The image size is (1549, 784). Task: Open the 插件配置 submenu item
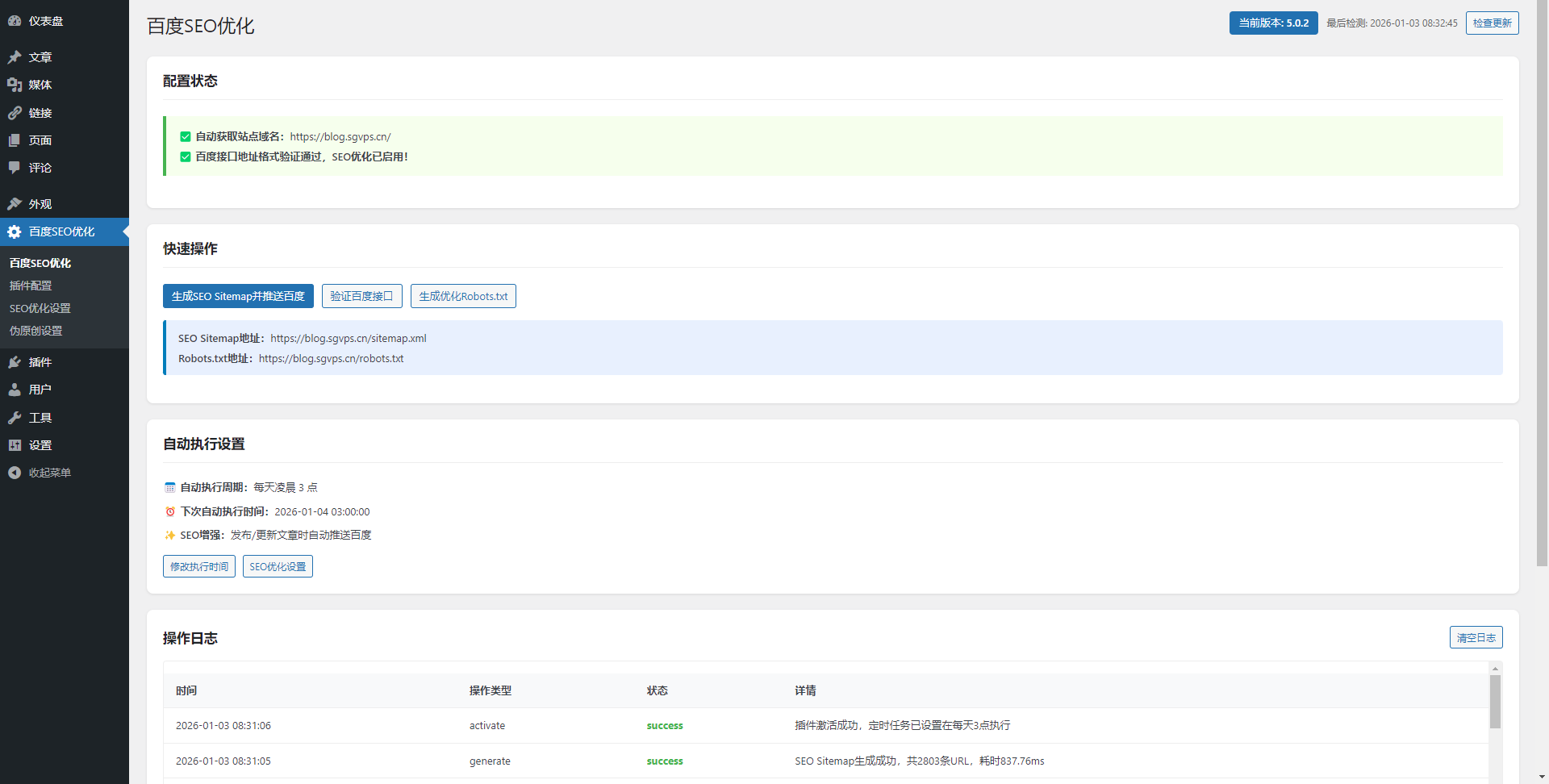31,286
